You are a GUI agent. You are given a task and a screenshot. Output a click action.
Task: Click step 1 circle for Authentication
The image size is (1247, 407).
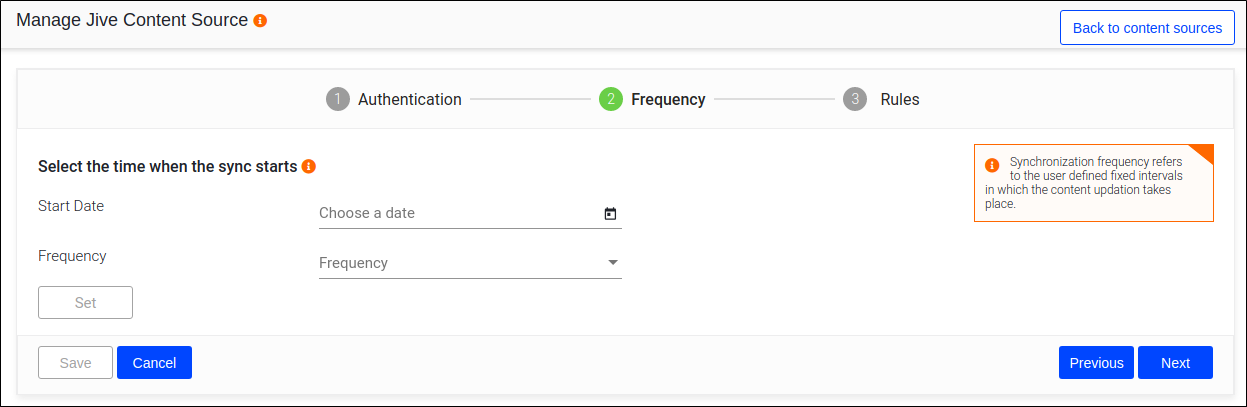338,99
